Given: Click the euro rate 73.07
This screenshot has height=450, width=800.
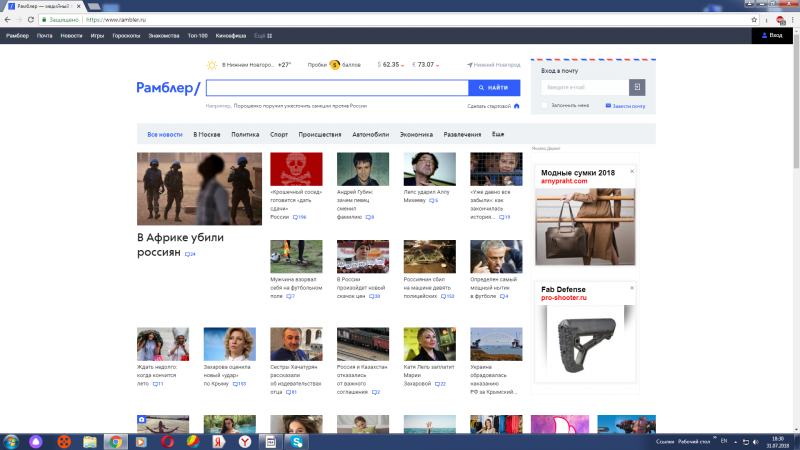Looking at the screenshot, I should click(426, 65).
